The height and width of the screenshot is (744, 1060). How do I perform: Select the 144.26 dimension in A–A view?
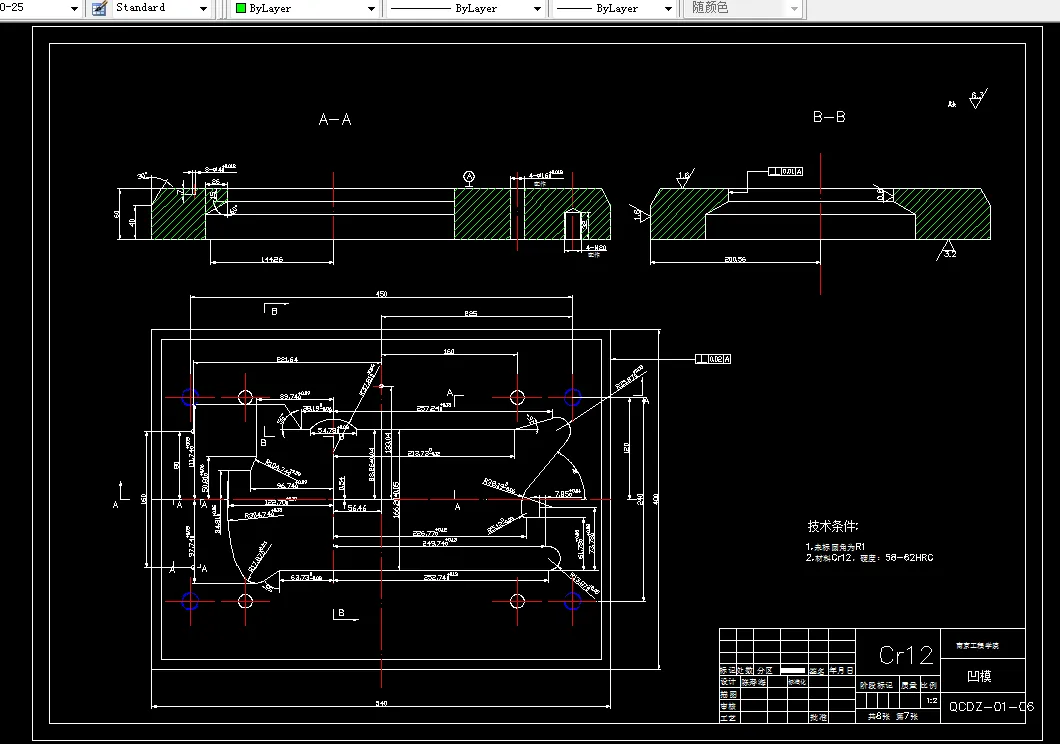pos(272,259)
